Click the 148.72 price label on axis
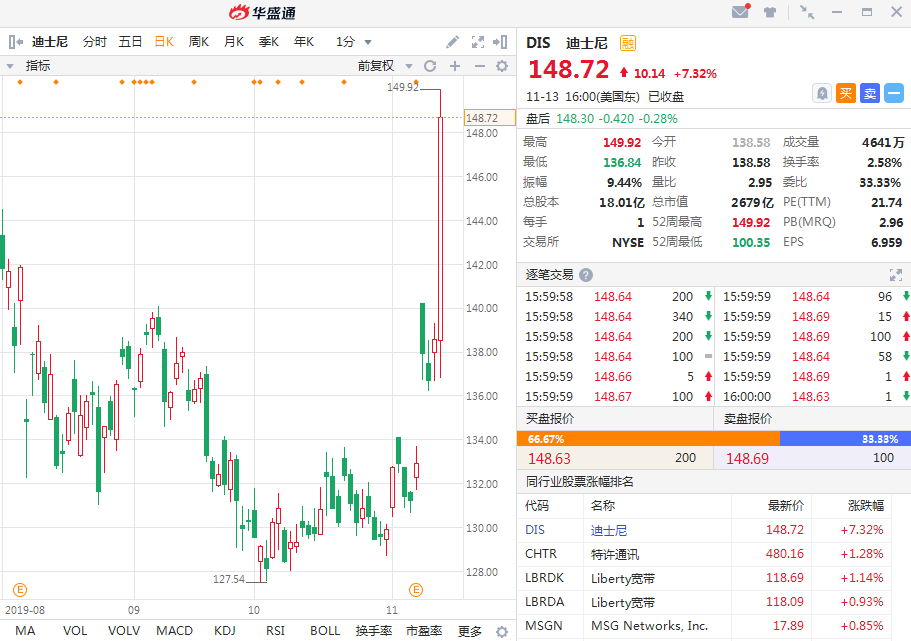 [490, 118]
